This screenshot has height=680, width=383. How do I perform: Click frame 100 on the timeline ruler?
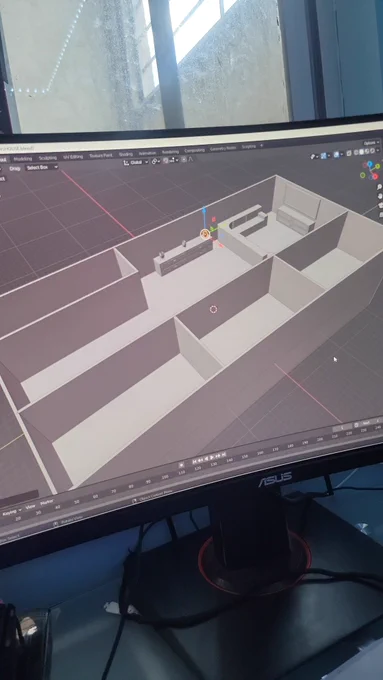pos(165,477)
